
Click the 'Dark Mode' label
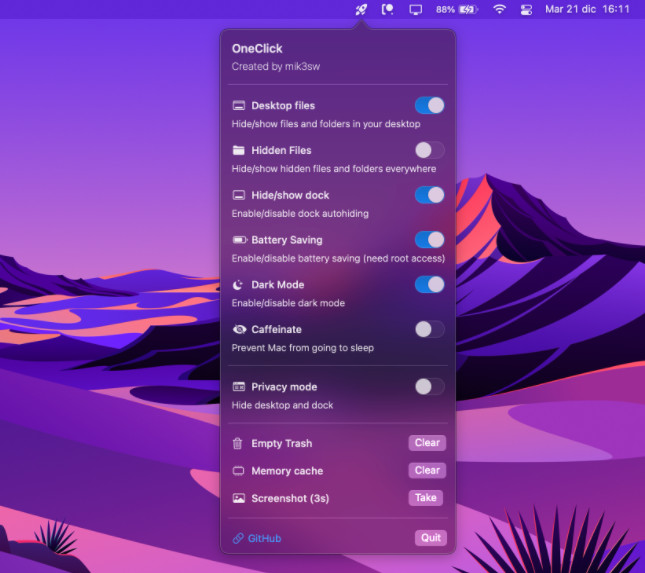click(278, 285)
